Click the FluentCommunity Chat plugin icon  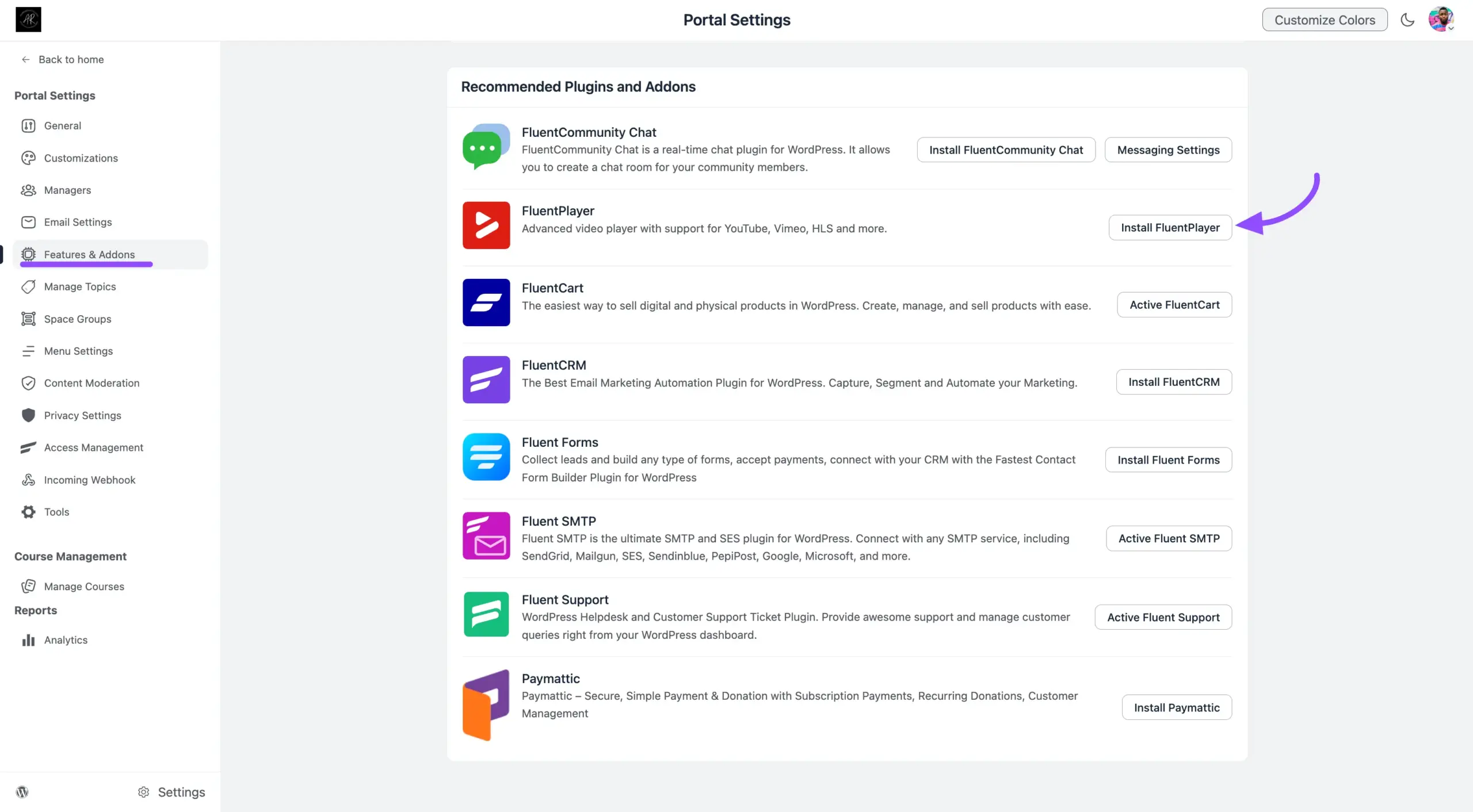tap(486, 147)
